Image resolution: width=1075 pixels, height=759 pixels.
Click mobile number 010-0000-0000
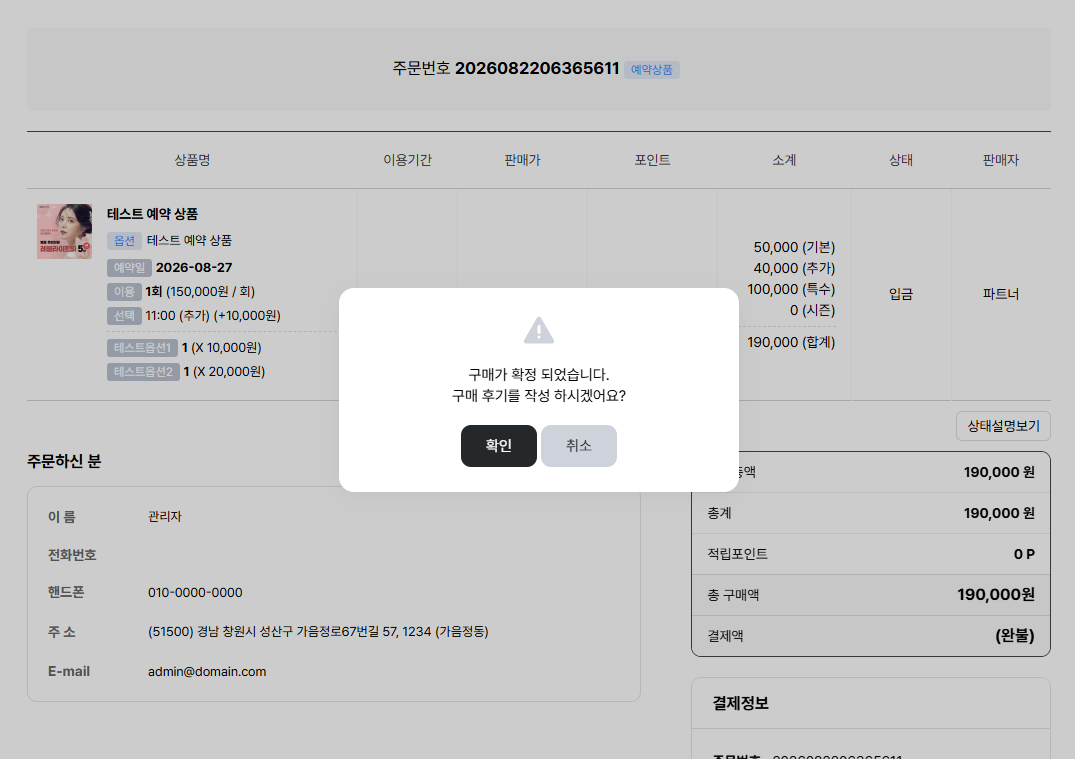click(x=195, y=592)
